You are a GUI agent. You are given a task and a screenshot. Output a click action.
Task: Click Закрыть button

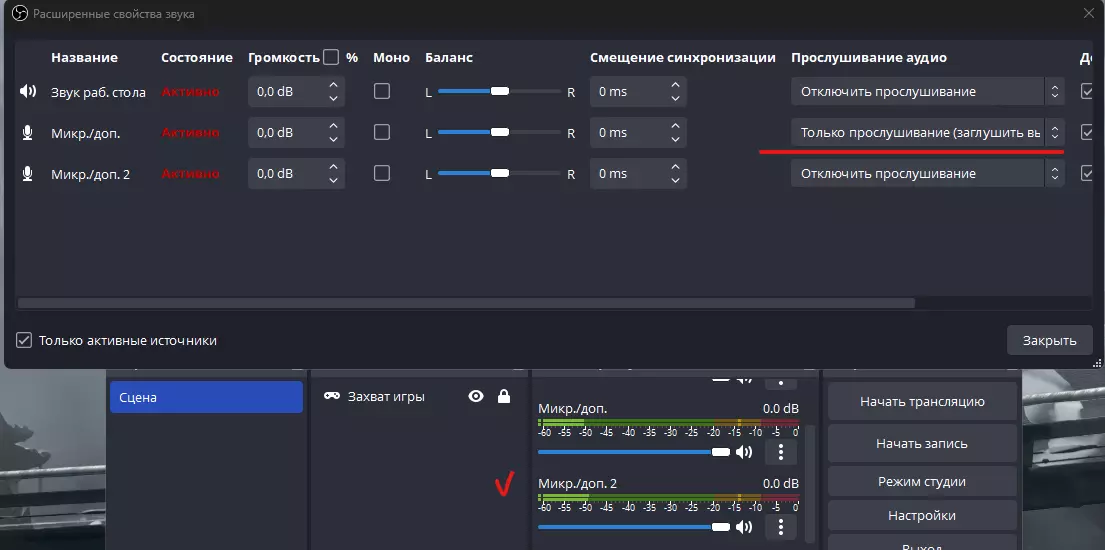1049,341
